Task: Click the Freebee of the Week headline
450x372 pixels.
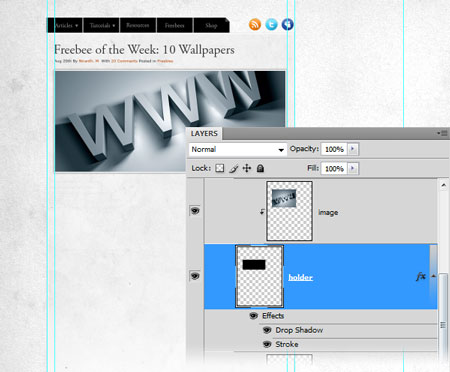Action: (x=144, y=50)
